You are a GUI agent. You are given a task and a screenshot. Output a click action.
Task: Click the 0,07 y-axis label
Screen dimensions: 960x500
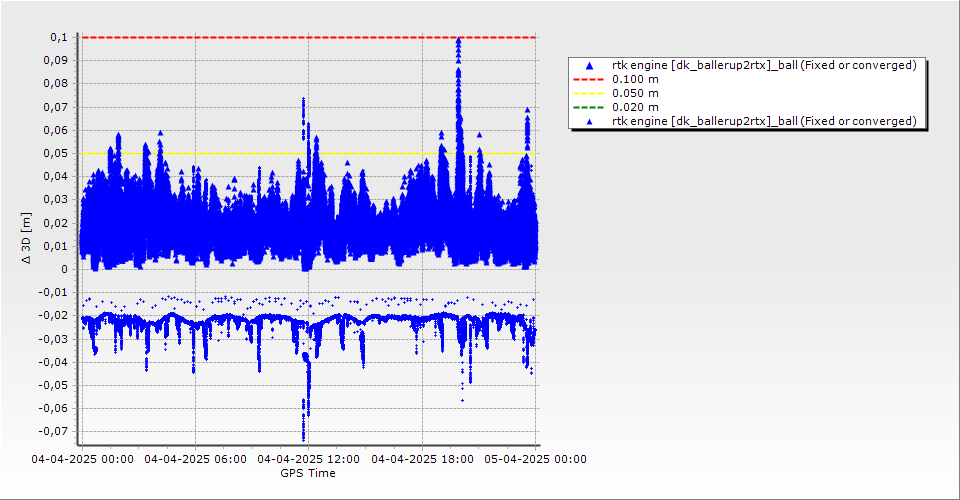(x=56, y=107)
